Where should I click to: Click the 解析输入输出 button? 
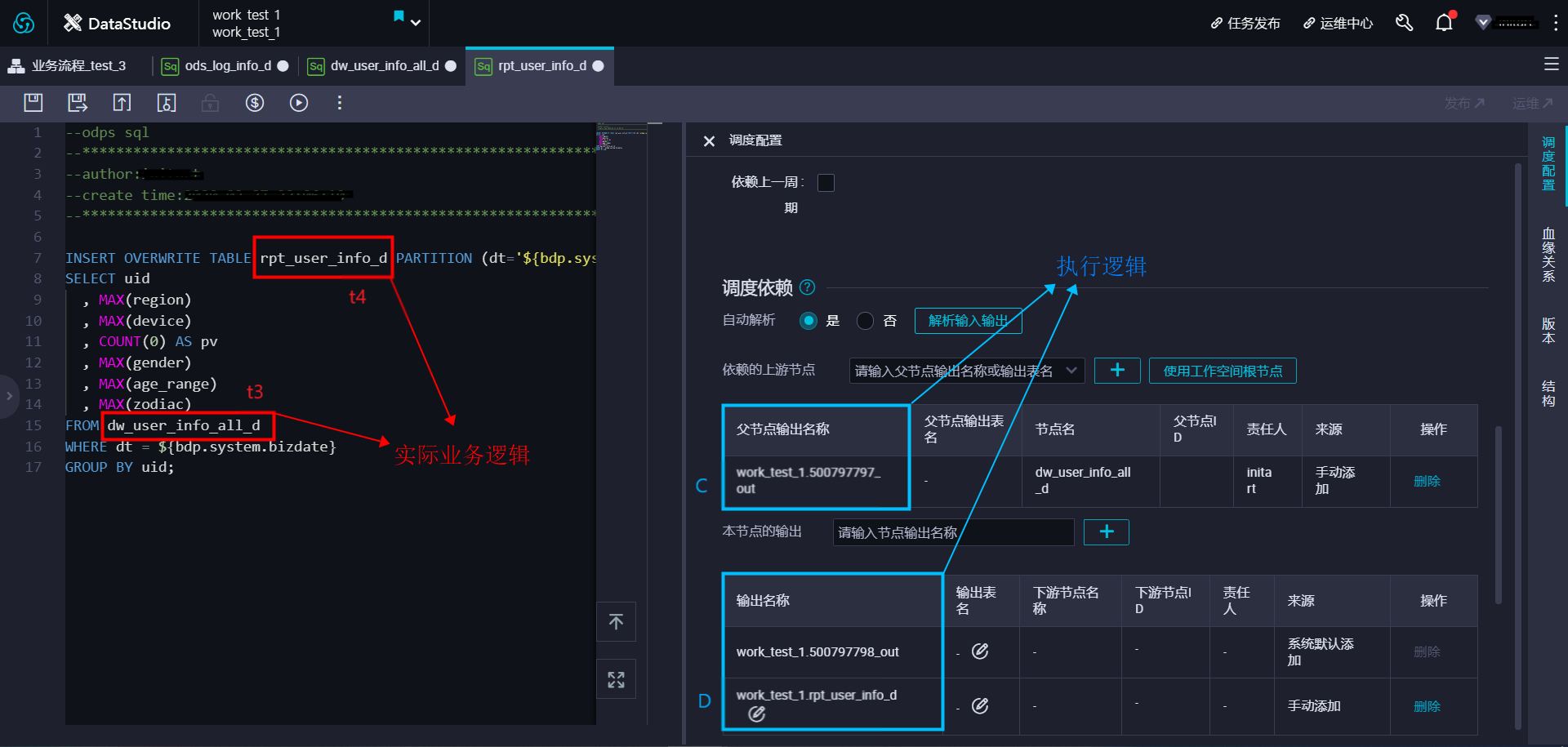point(968,321)
